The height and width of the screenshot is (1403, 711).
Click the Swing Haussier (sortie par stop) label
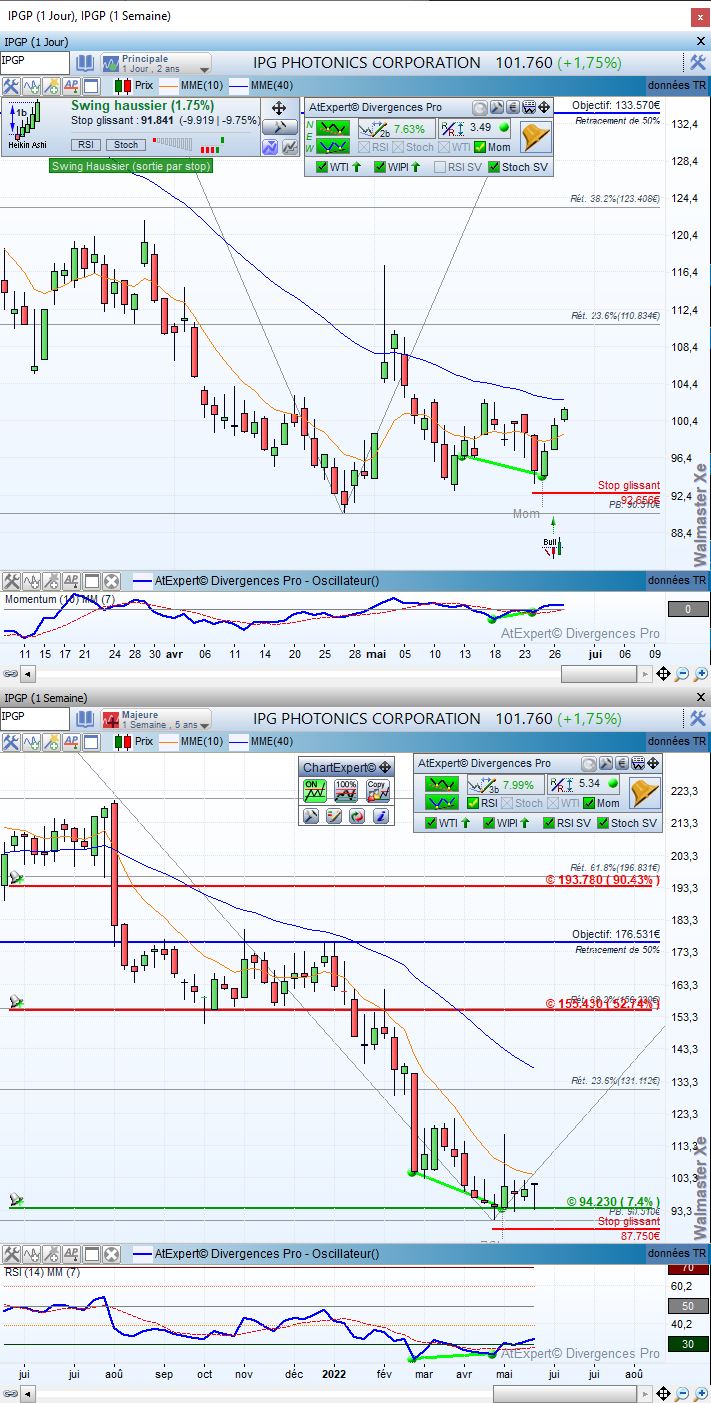[x=131, y=166]
